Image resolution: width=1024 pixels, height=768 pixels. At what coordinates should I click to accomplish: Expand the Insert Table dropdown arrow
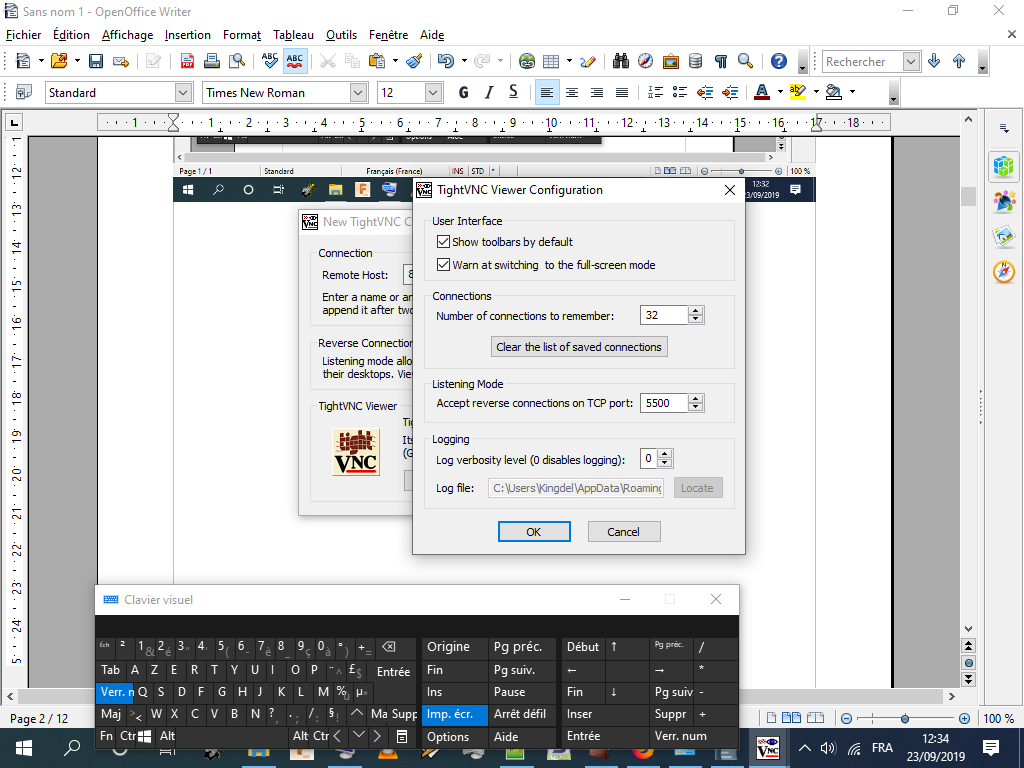[569, 61]
